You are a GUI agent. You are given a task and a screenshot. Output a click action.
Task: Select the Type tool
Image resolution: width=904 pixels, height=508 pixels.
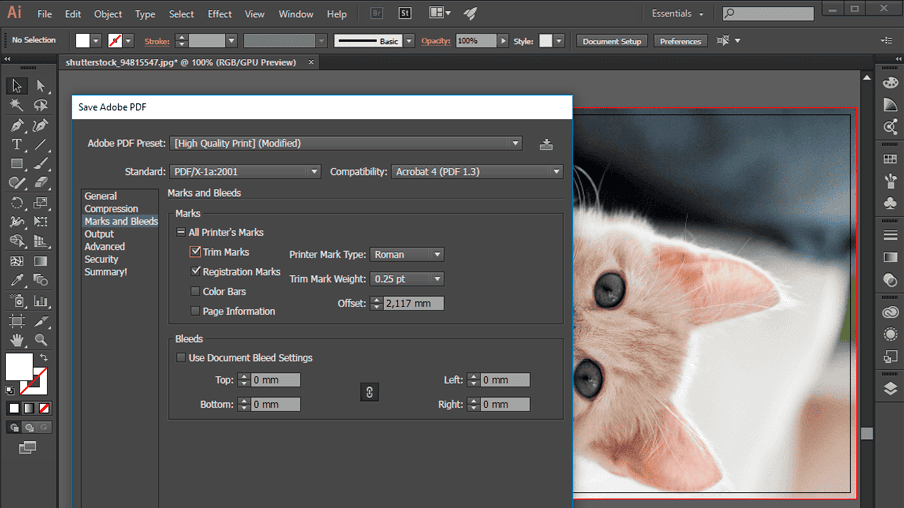pos(17,145)
